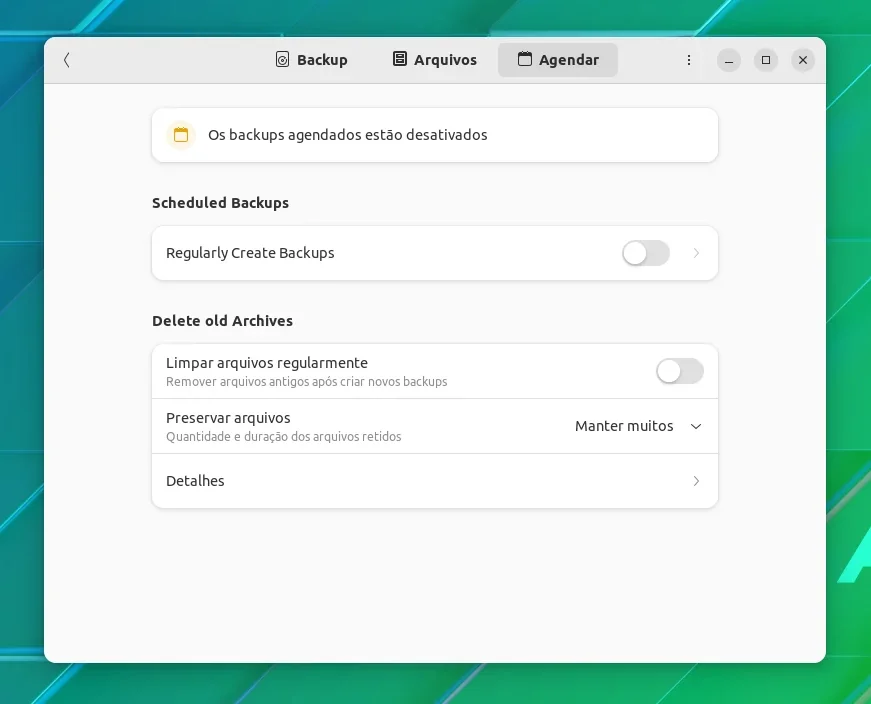Click the Delete old Archives heading

click(222, 321)
